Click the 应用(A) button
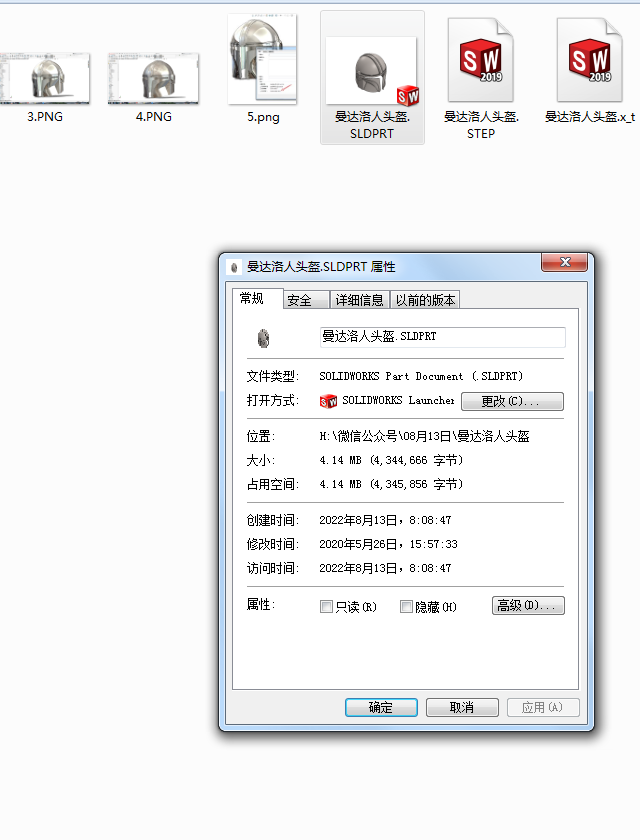Image resolution: width=640 pixels, height=840 pixels. (x=543, y=707)
